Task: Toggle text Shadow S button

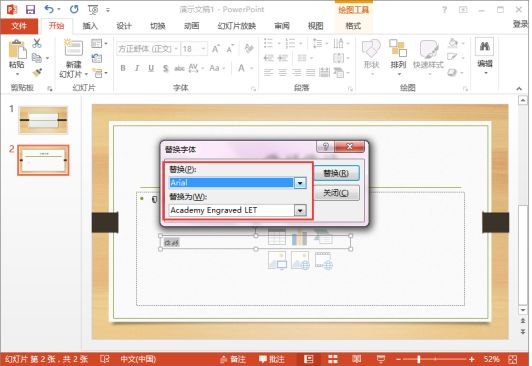Action: (x=166, y=69)
